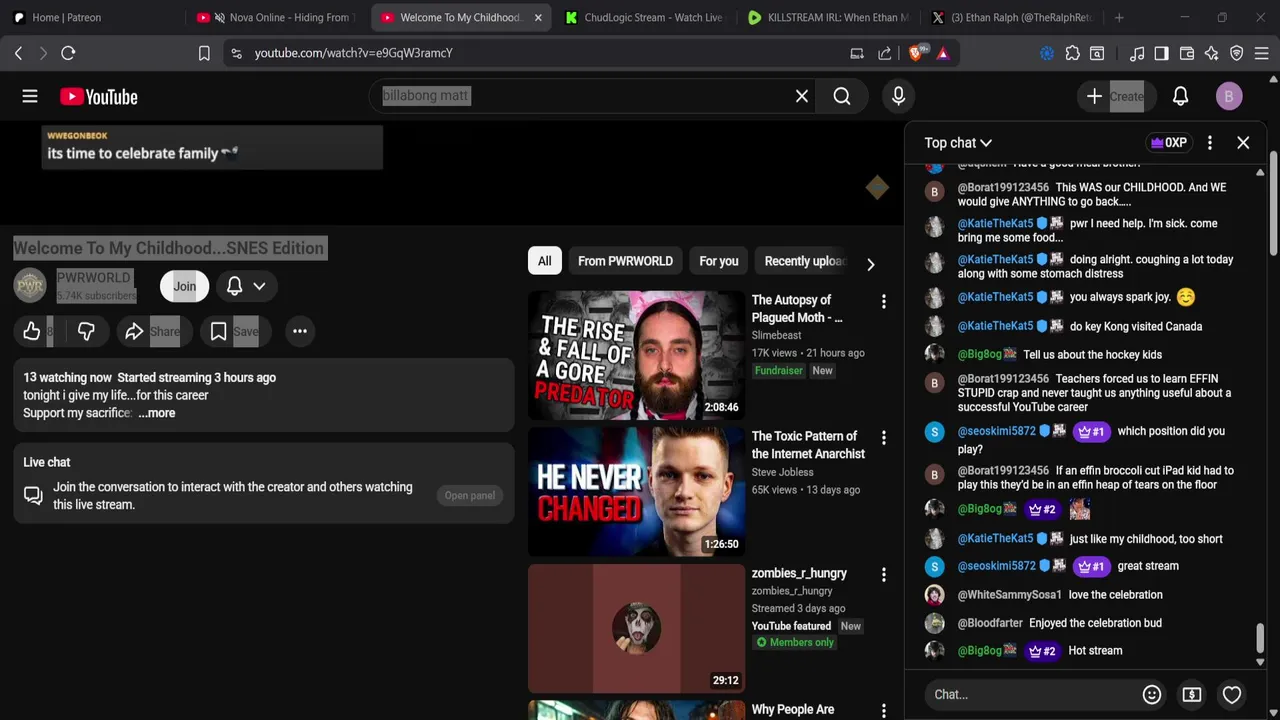Screen dimensions: 1280x720
Task: Click the Open panel button
Action: pos(470,496)
